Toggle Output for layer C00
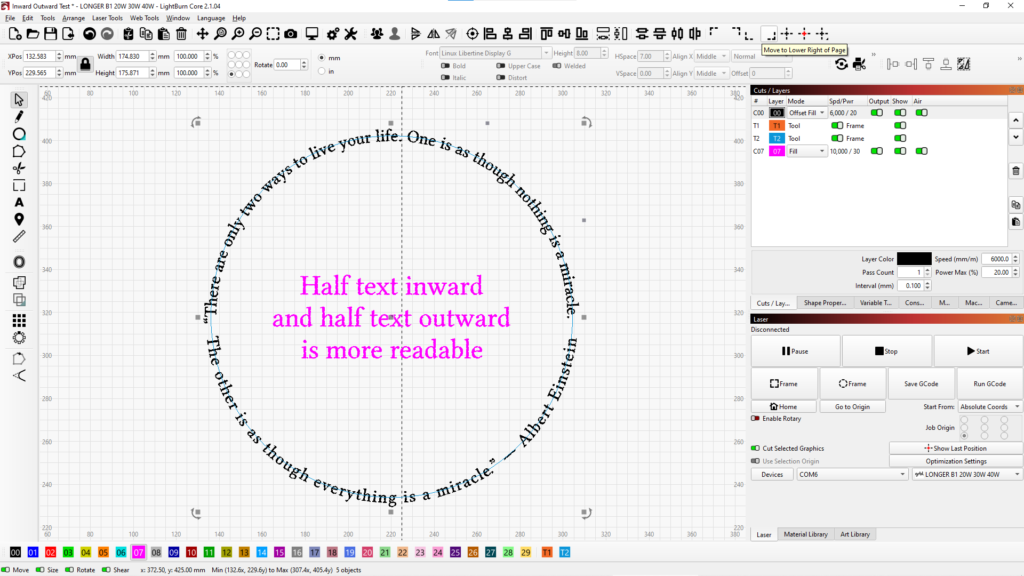Image resolution: width=1024 pixels, height=576 pixels. (x=877, y=113)
